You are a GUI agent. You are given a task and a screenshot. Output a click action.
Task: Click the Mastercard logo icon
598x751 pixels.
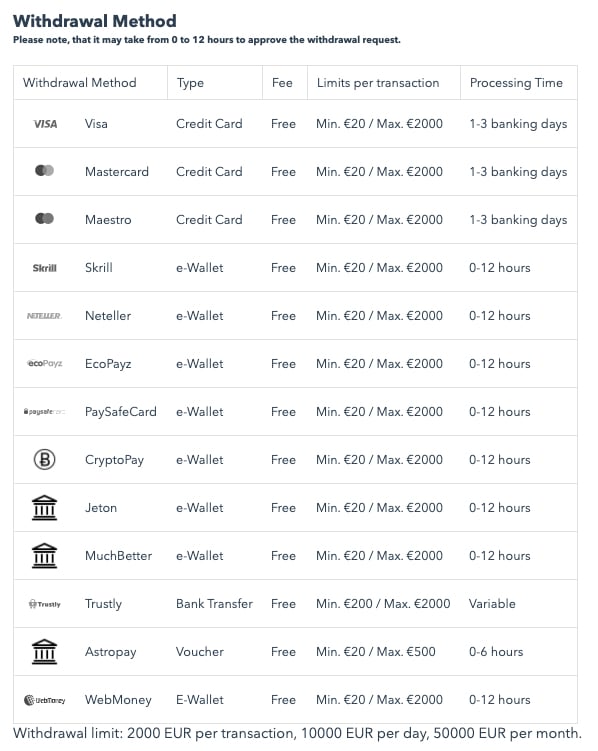click(45, 171)
